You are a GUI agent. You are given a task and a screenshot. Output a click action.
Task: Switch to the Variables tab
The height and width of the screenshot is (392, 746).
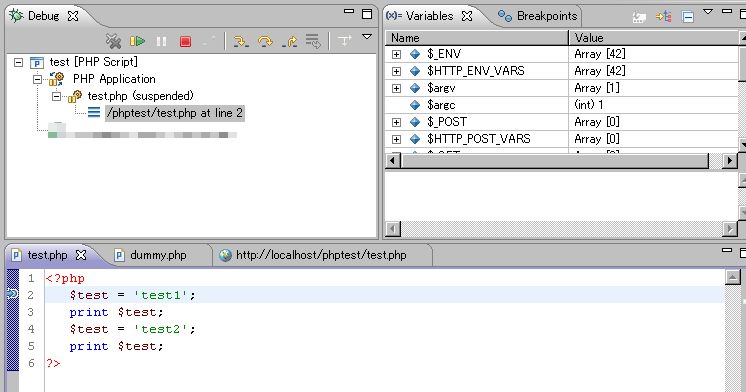pos(429,16)
